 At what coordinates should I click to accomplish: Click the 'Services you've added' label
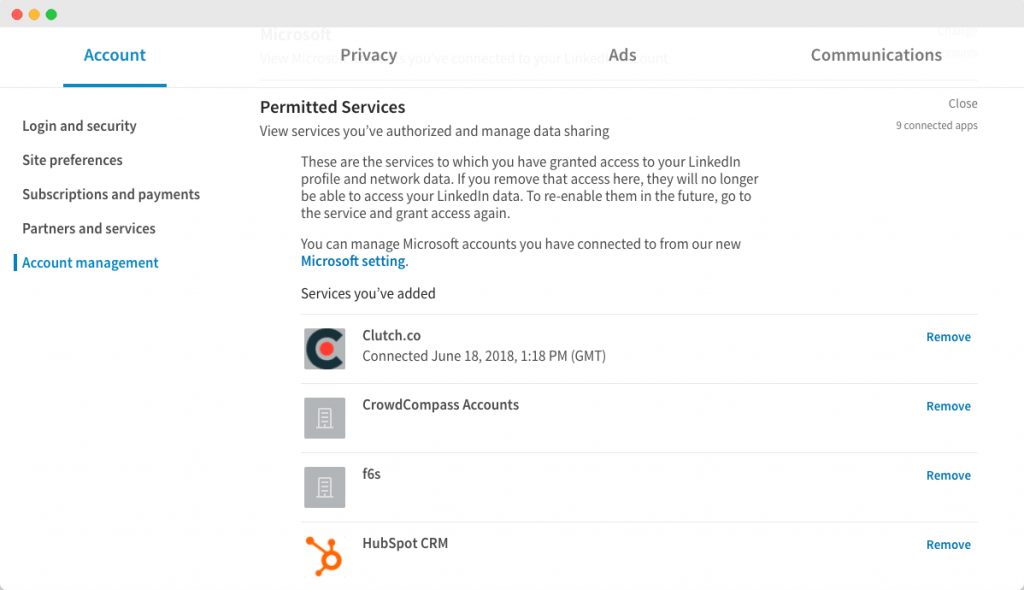[368, 293]
